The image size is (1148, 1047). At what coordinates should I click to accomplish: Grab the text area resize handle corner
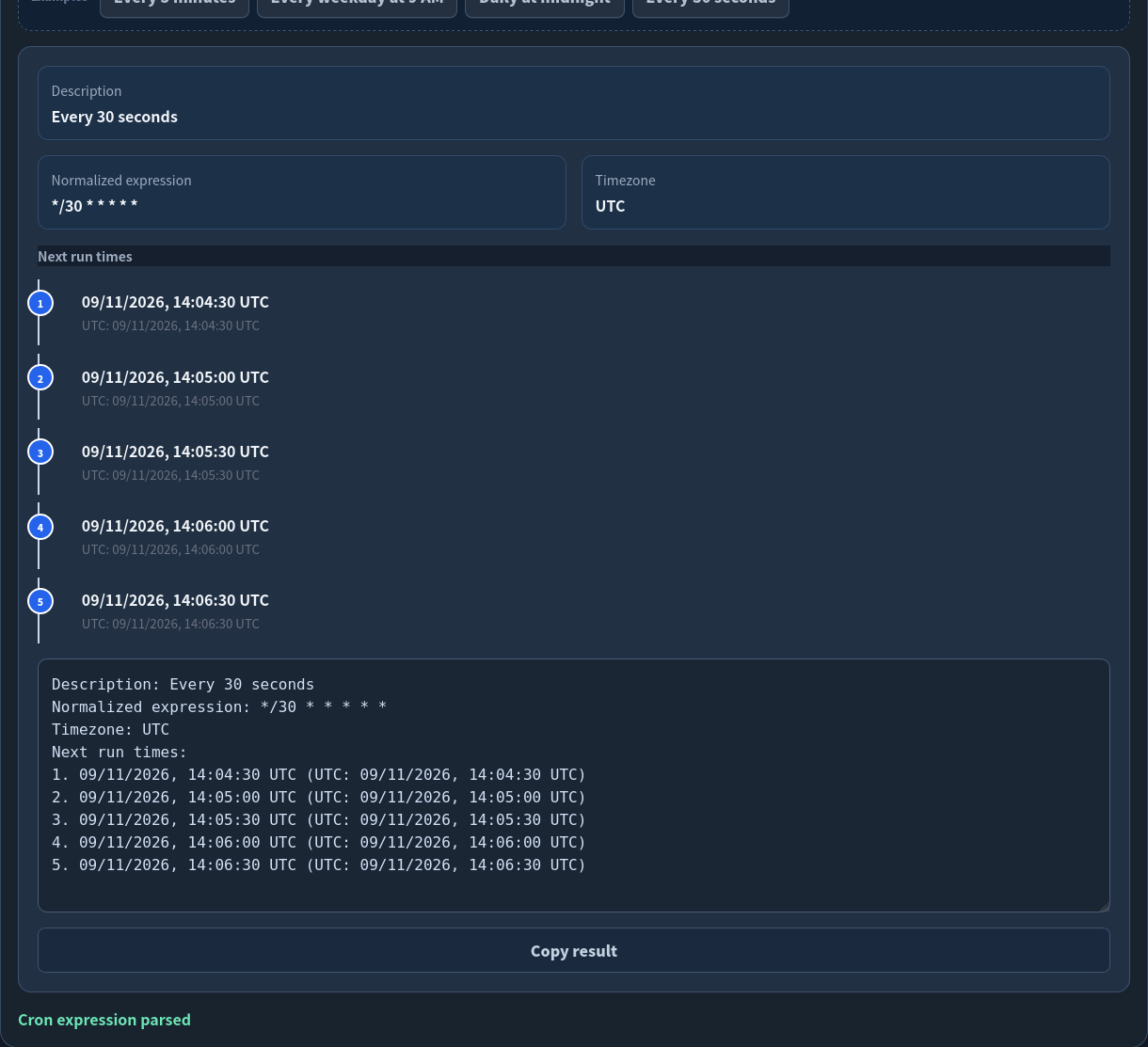[x=1104, y=906]
